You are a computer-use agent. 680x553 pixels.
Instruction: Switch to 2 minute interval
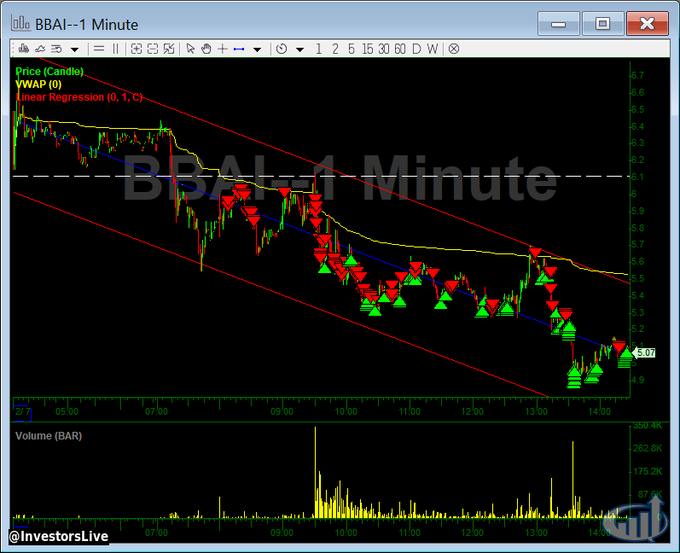[335, 49]
